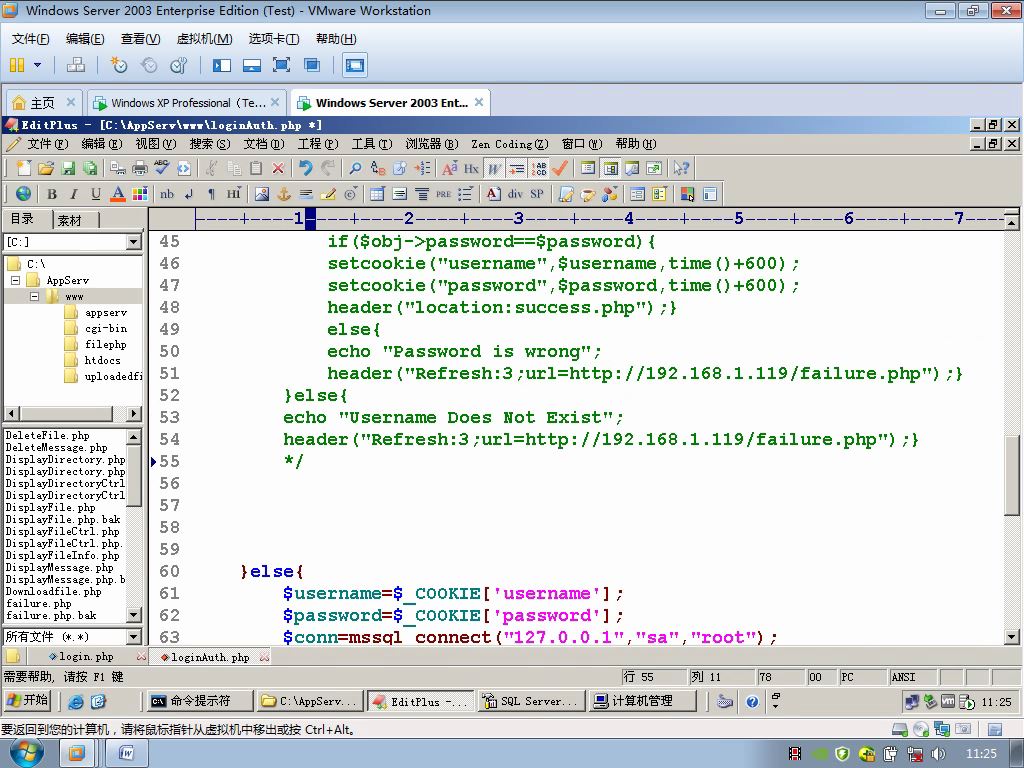The width and height of the screenshot is (1024, 768).
Task: Open the VMware pause button dropdown arrow
Action: tap(37, 65)
